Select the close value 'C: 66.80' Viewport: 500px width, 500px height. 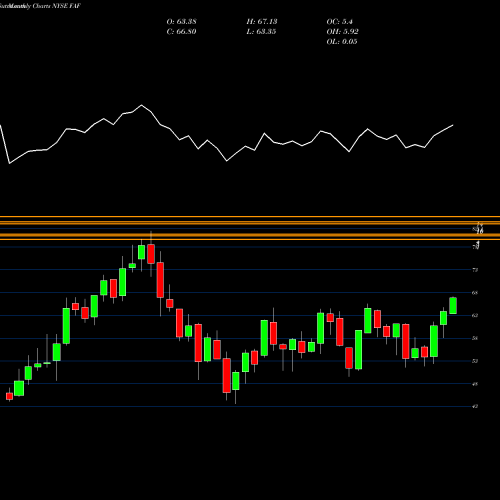click(x=181, y=32)
